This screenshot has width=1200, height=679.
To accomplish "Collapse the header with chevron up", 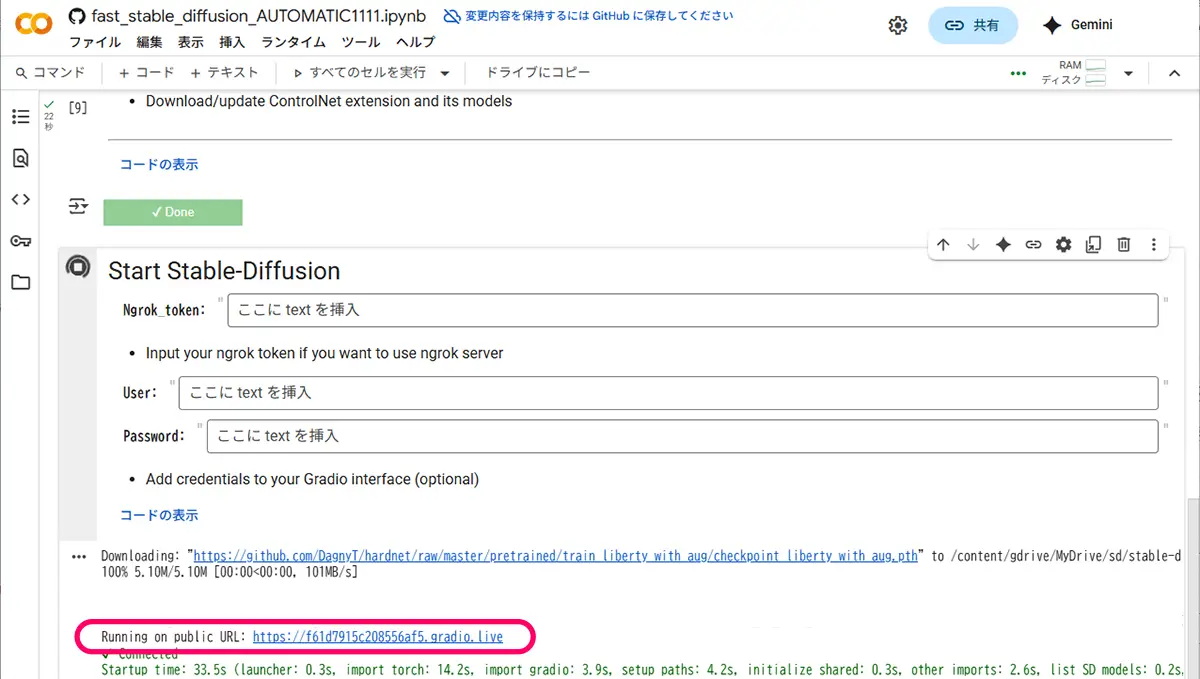I will 1176,73.
